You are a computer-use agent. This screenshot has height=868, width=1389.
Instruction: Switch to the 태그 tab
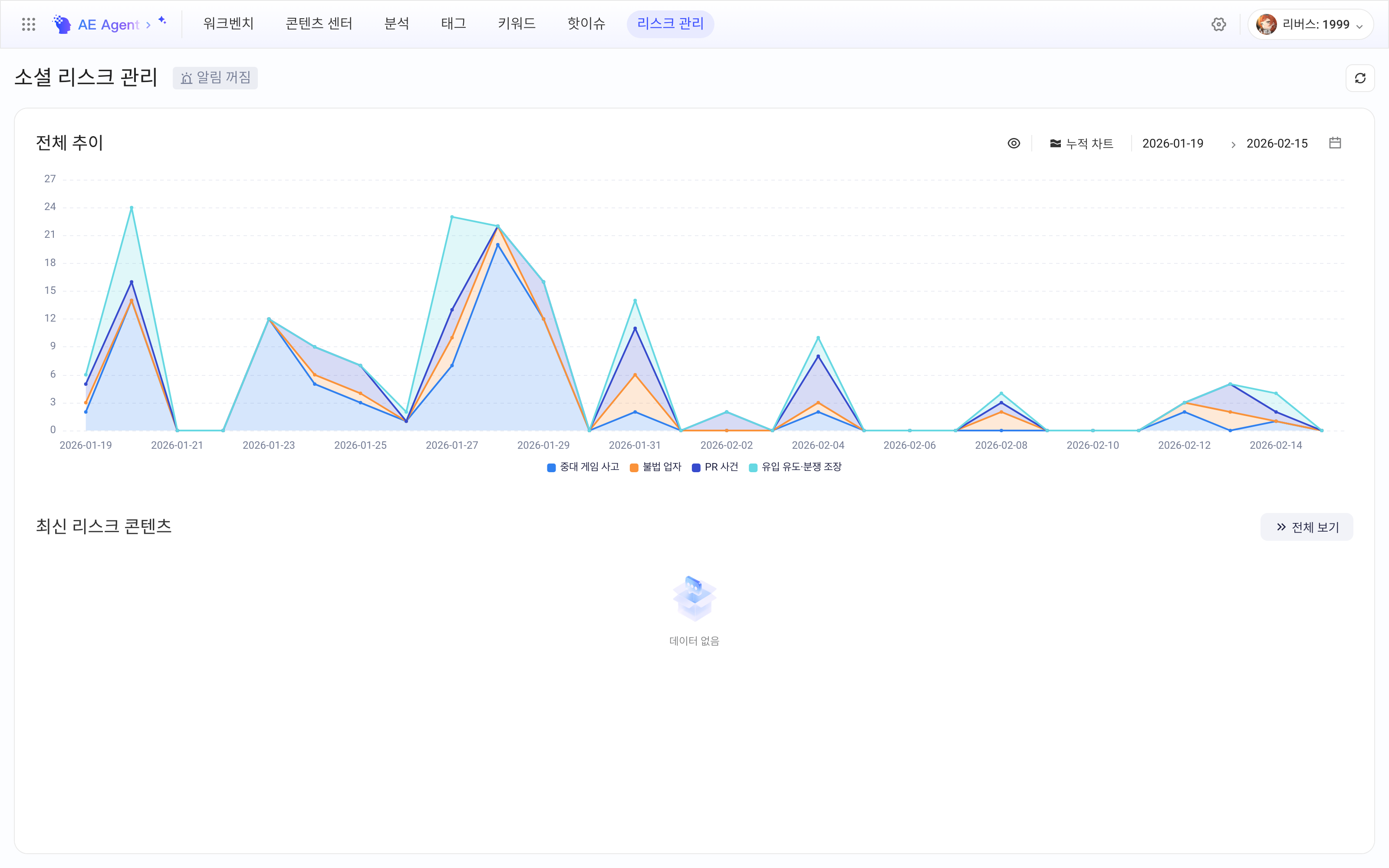(454, 23)
